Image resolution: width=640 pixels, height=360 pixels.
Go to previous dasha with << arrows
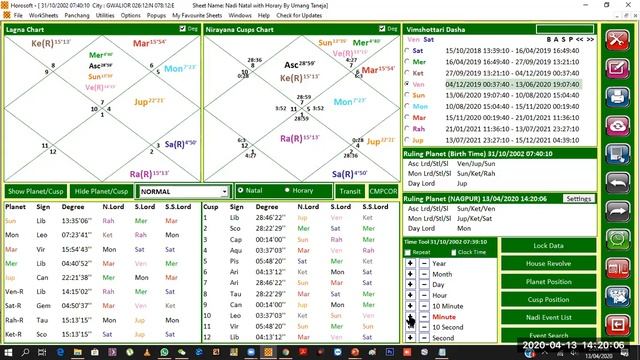[580, 40]
